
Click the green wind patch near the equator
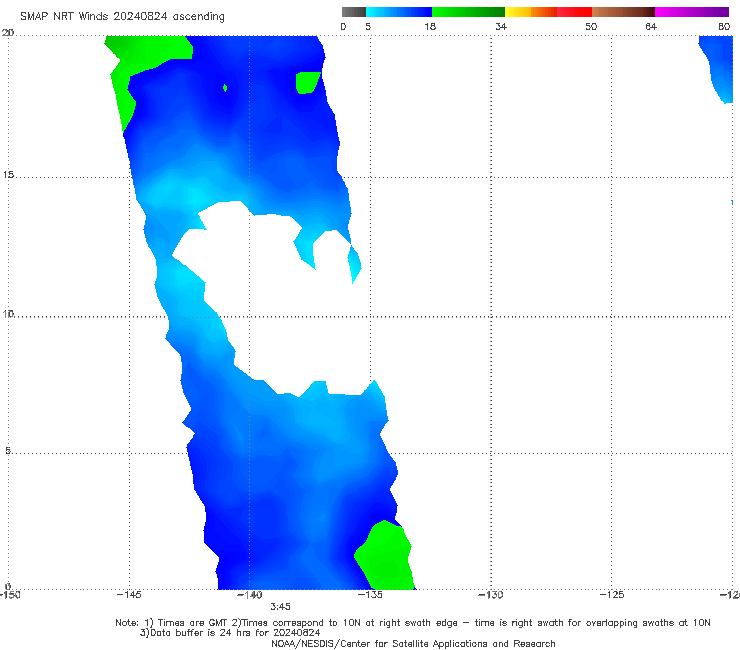pyautogui.click(x=386, y=557)
